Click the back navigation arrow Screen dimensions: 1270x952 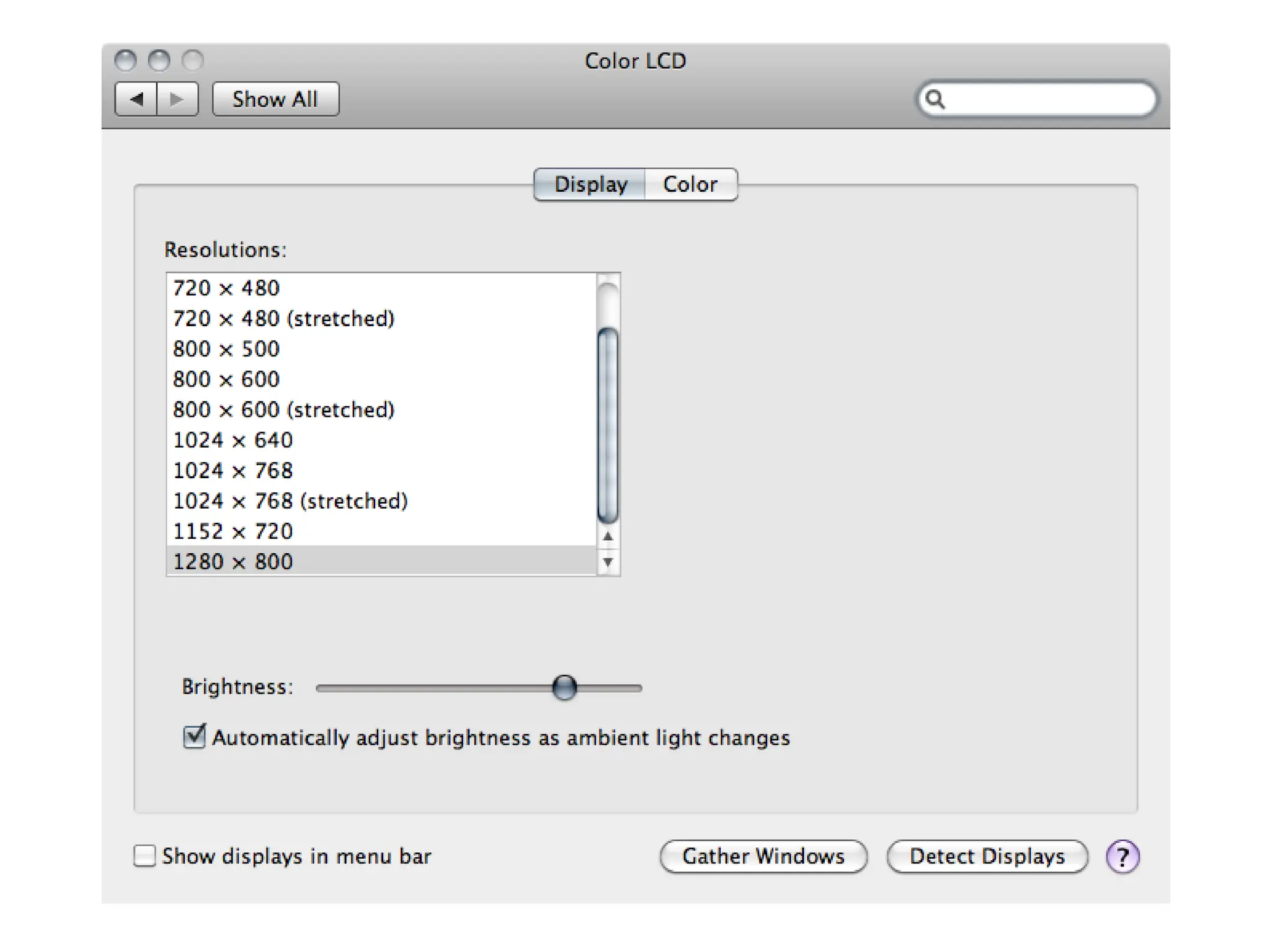point(136,99)
